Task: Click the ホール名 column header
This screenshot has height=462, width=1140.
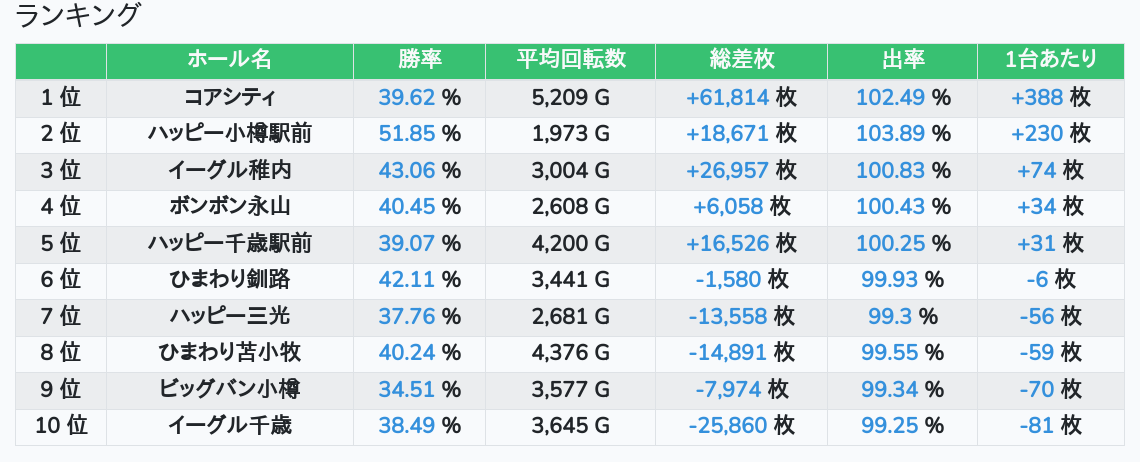Action: (229, 60)
